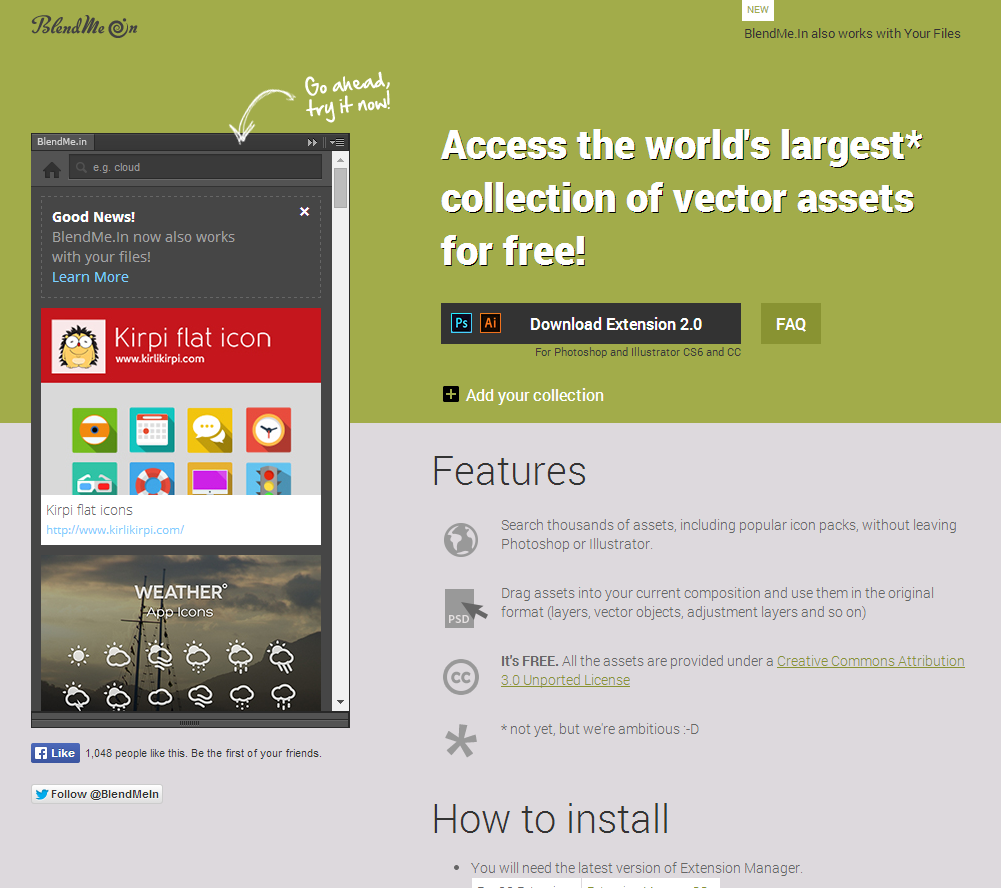Select the lifebuoy flat icon

click(x=152, y=479)
